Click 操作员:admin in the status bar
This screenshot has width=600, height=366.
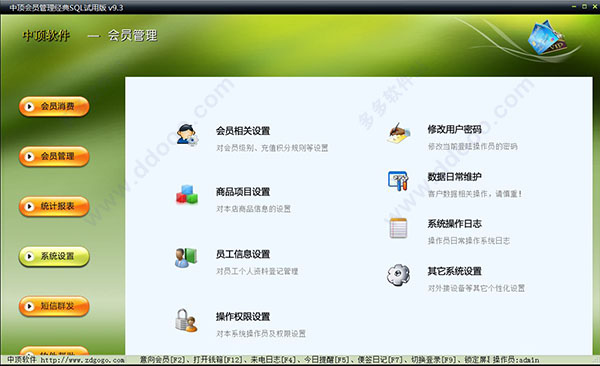[516, 360]
